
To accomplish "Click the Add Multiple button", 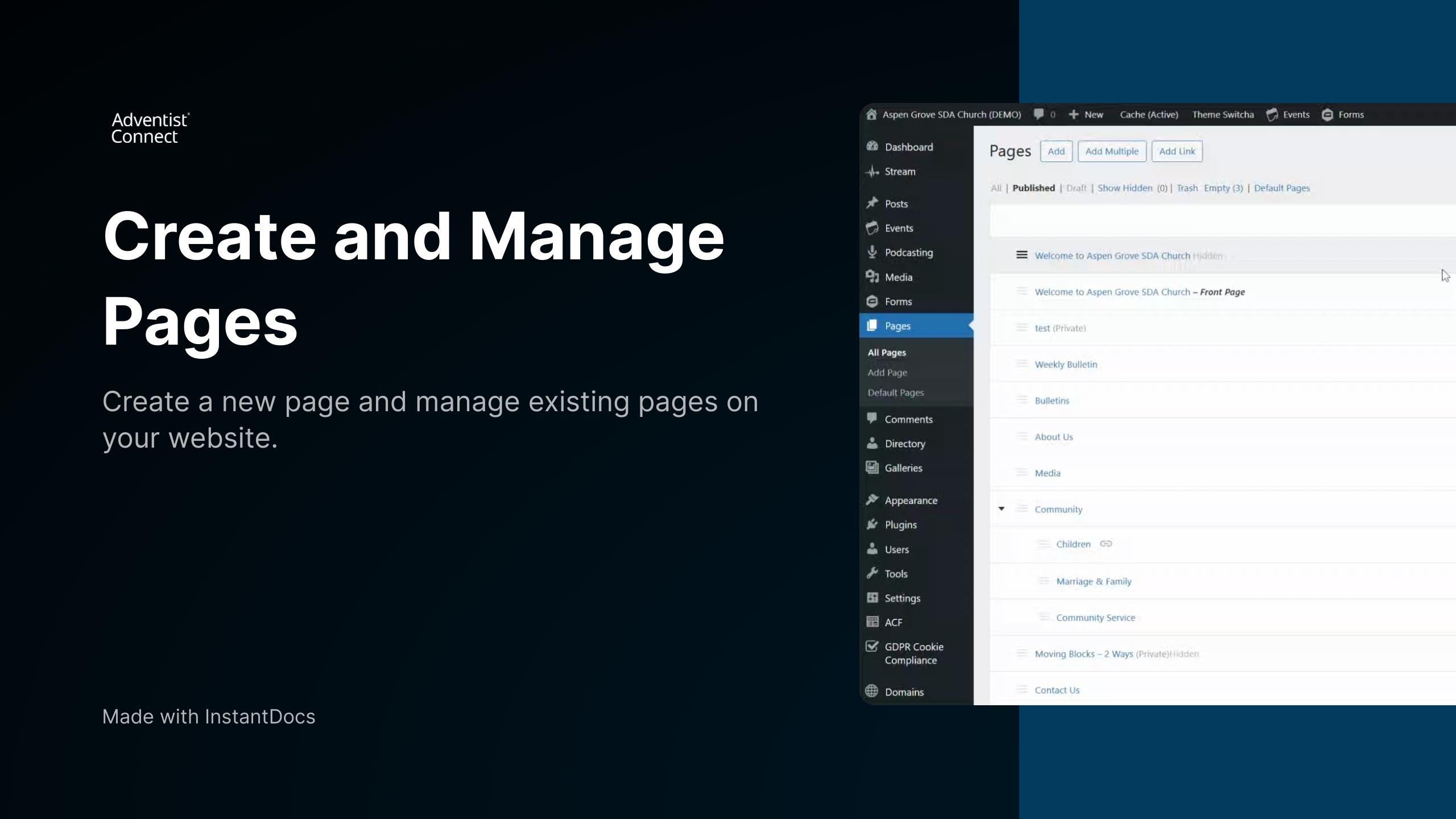I will tap(1111, 151).
